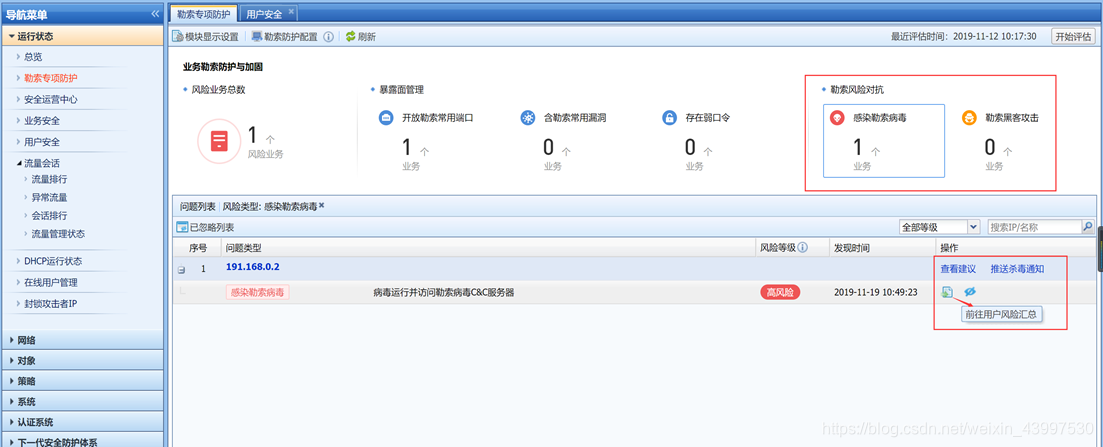1103x447 pixels.
Task: Click the search magnifier icon
Action: tap(1086, 228)
